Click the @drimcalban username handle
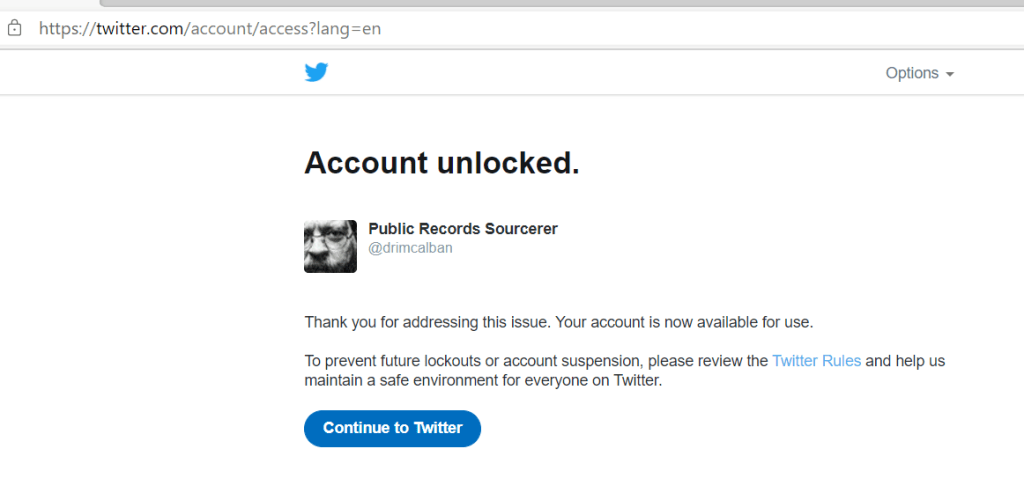This screenshot has height=493, width=1024. coord(410,248)
